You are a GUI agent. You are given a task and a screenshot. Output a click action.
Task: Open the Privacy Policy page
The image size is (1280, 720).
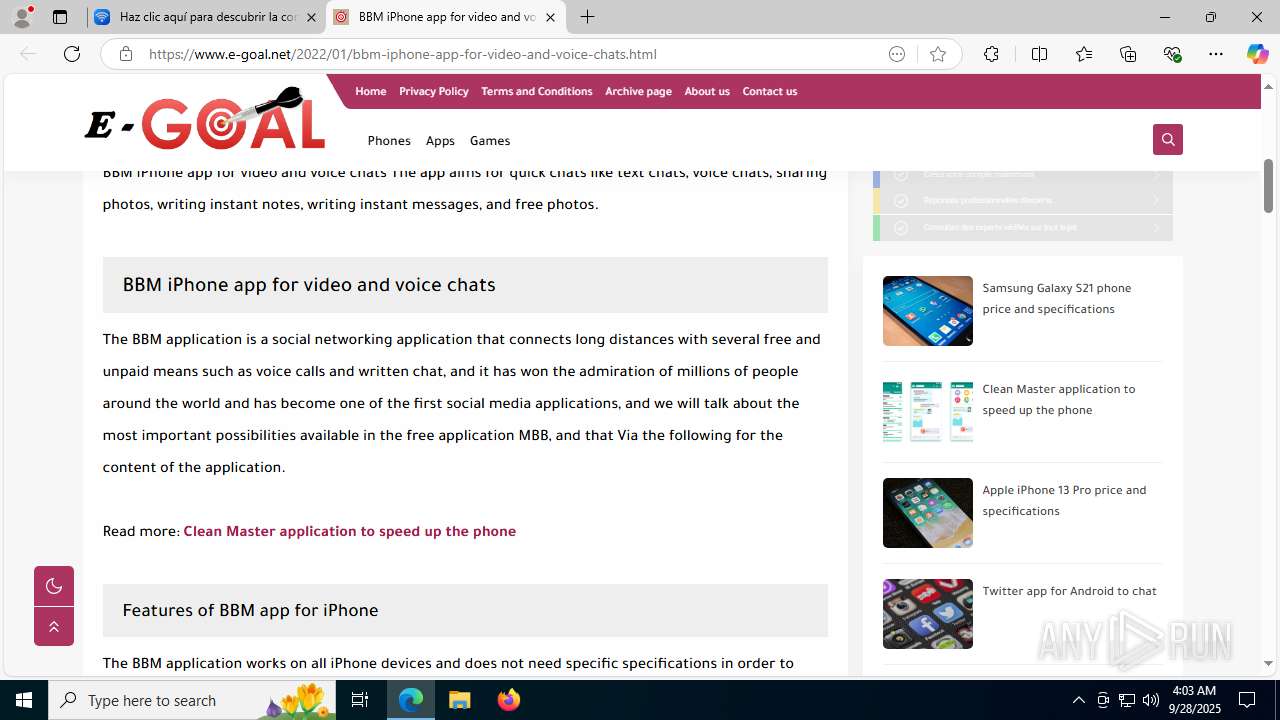click(x=433, y=91)
